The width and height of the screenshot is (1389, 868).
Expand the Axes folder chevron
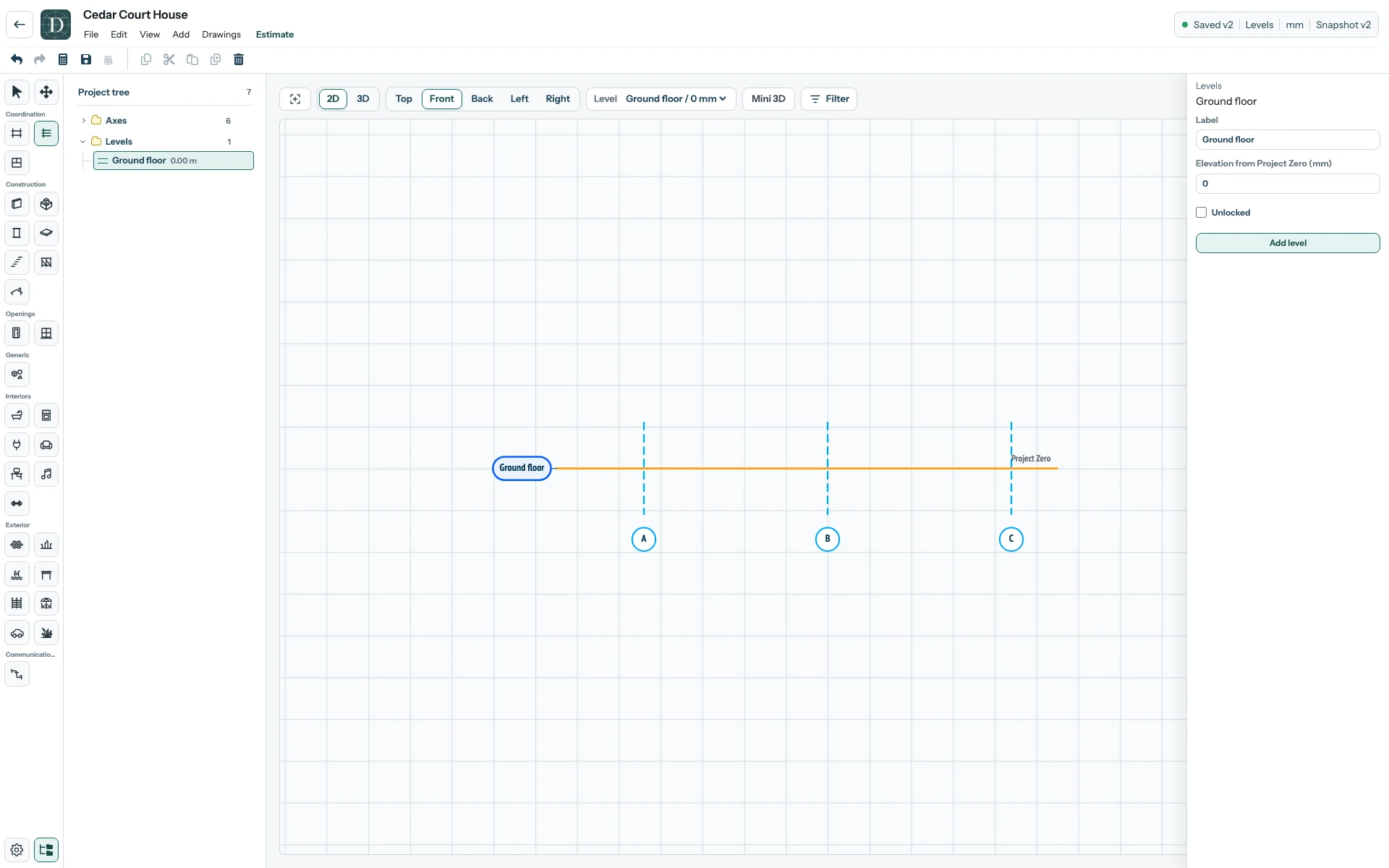click(x=84, y=121)
